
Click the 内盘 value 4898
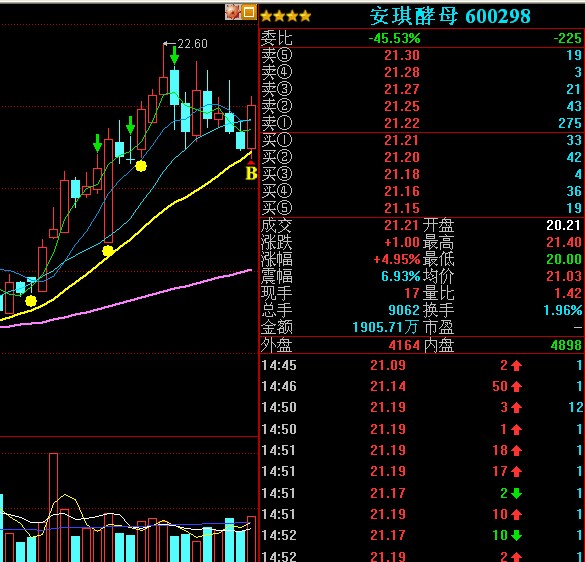566,345
